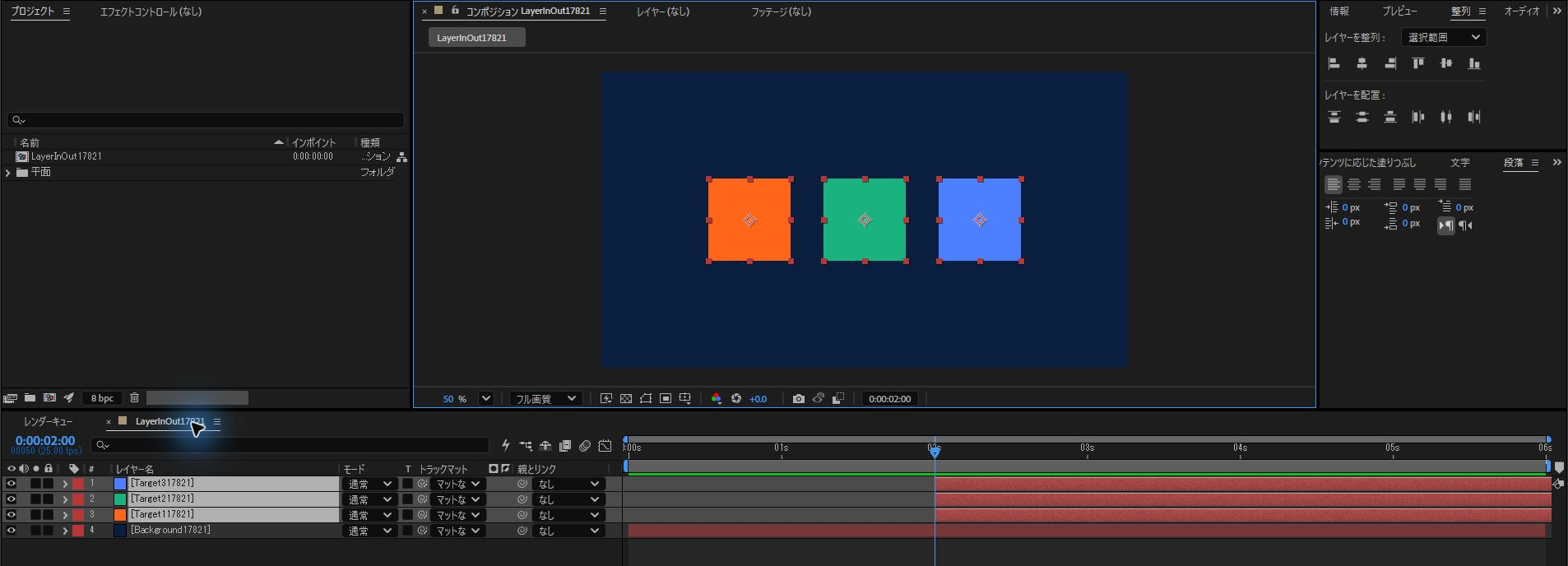Viewport: 1568px width, 566px height.
Task: Create a new folder in Project panel
Action: [x=30, y=398]
